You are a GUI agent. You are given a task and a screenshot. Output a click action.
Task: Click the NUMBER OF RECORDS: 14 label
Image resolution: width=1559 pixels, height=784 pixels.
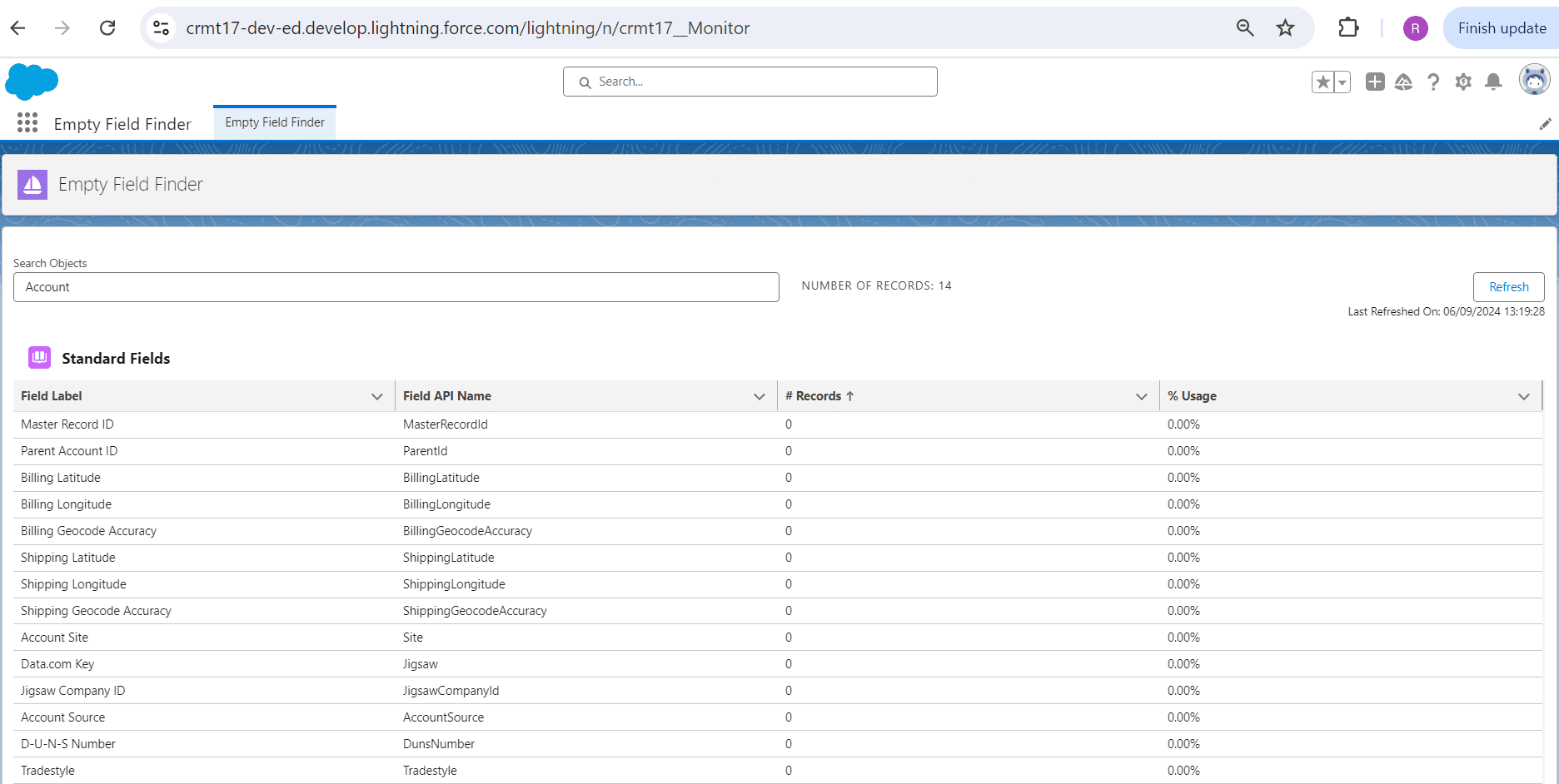[x=876, y=285]
